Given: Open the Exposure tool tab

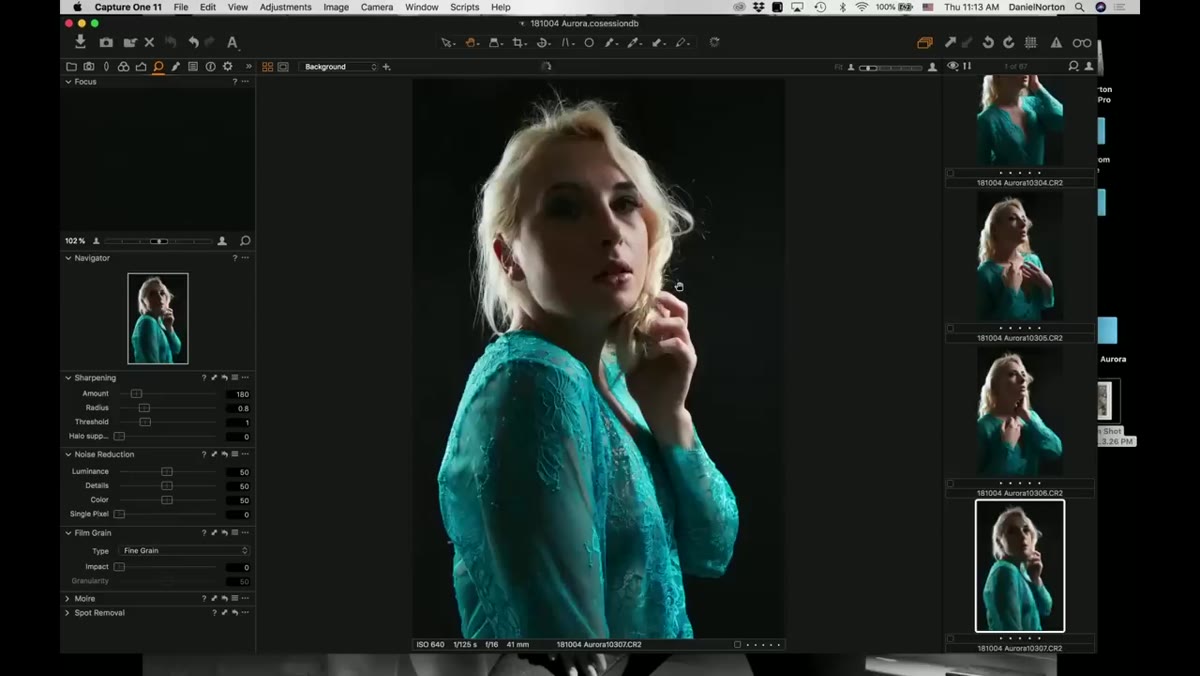Looking at the screenshot, I should 141,66.
